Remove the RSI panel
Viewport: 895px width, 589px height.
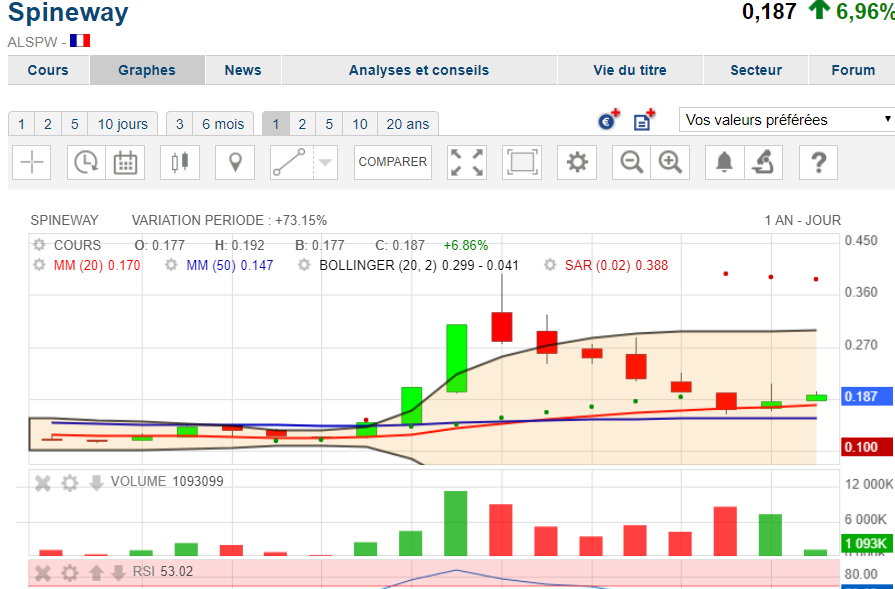pyautogui.click(x=43, y=572)
